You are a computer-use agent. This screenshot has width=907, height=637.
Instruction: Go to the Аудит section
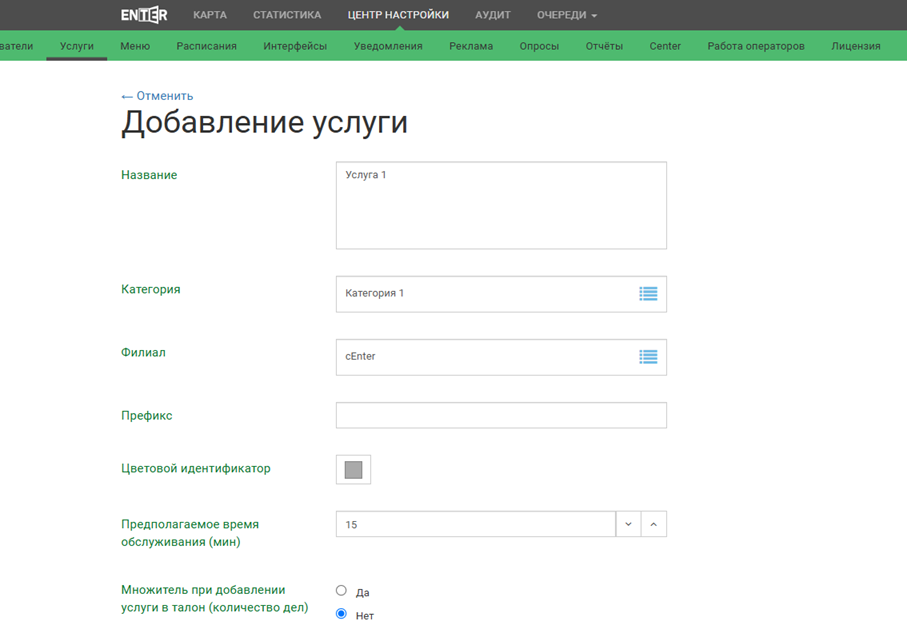493,15
